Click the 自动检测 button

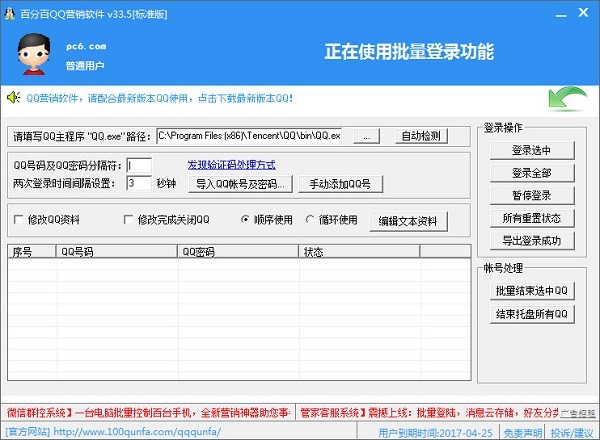click(x=421, y=136)
